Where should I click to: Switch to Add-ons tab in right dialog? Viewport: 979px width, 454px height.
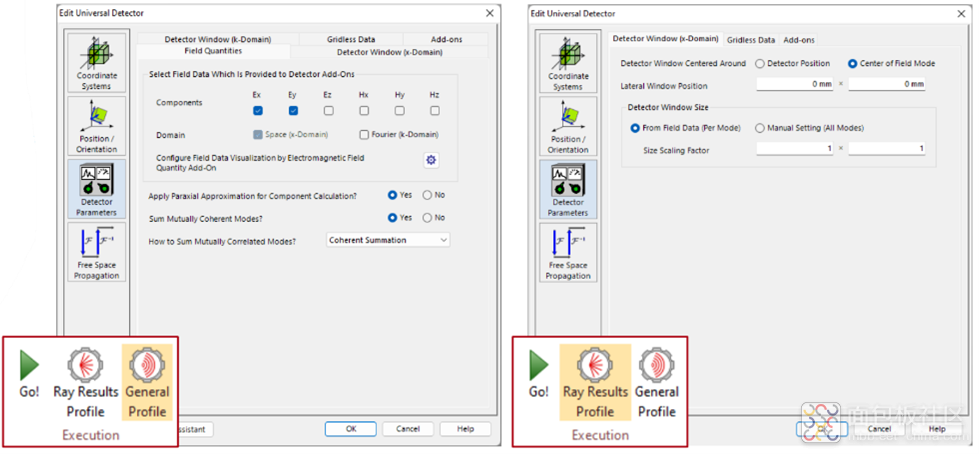pyautogui.click(x=799, y=40)
